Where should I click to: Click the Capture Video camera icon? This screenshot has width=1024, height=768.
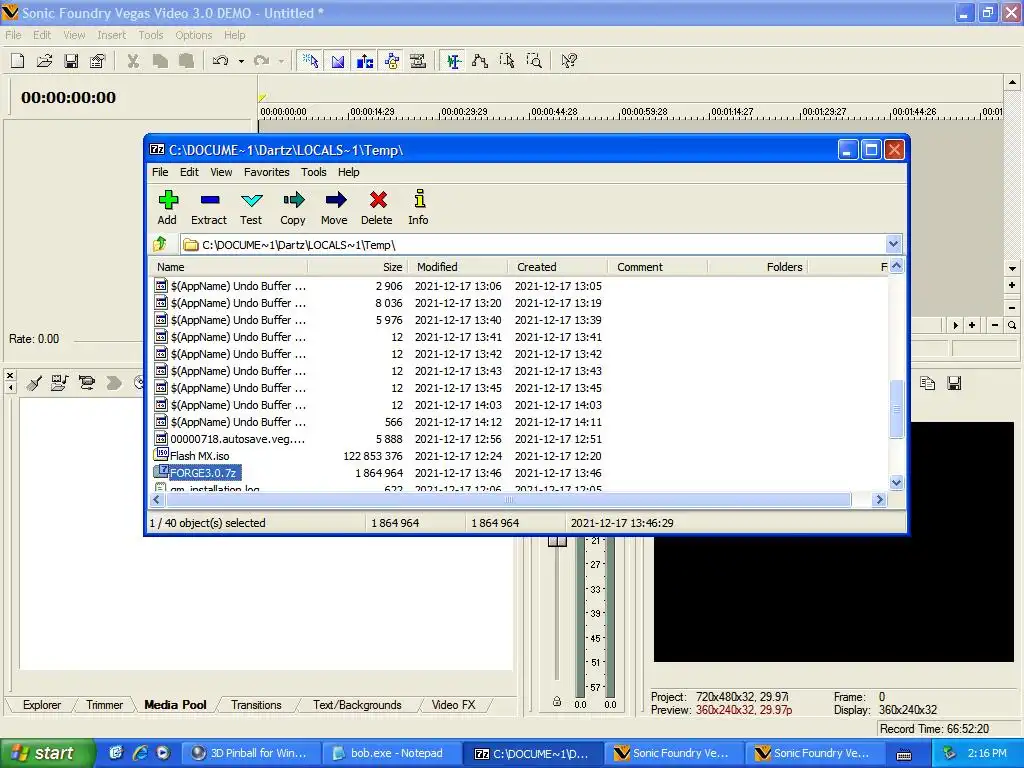point(86,383)
